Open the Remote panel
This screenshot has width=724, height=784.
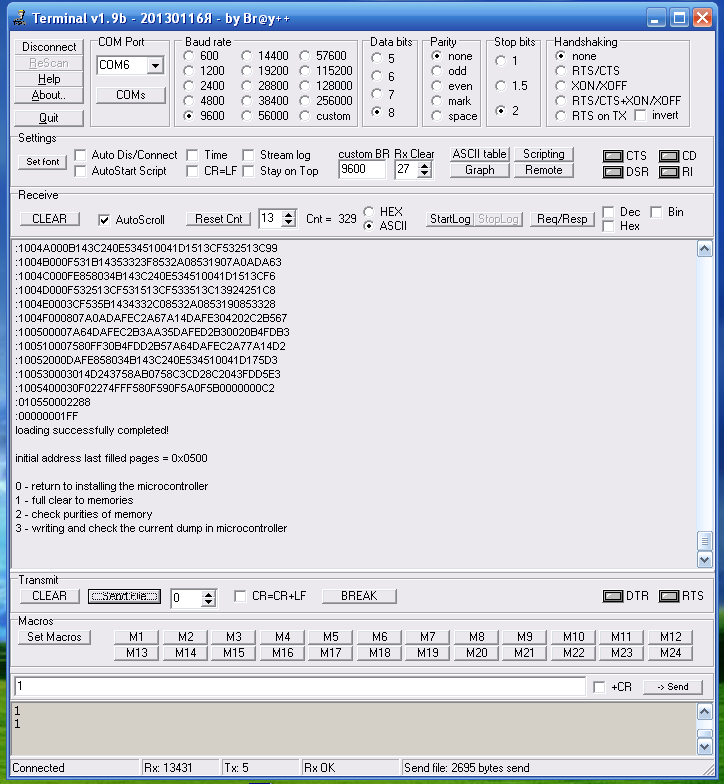tap(544, 170)
